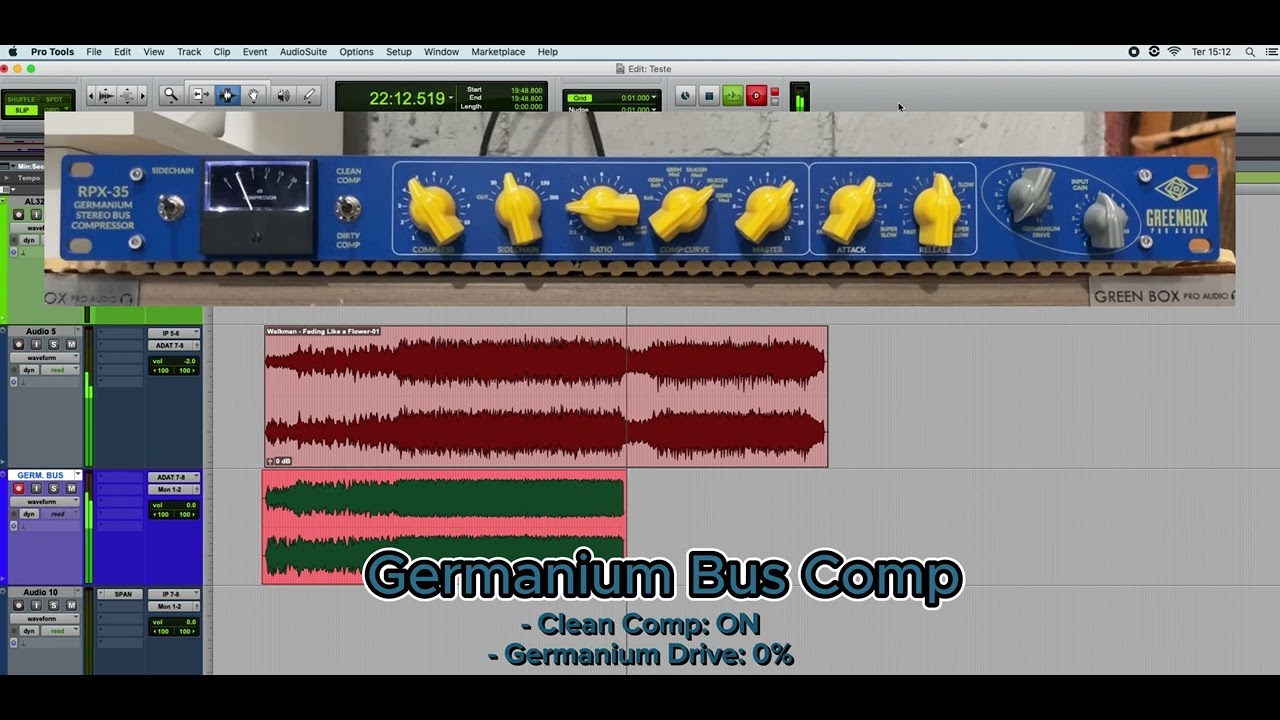1280x720 pixels.
Task: Record-enable the GERM. BUS track
Action: tap(18, 488)
